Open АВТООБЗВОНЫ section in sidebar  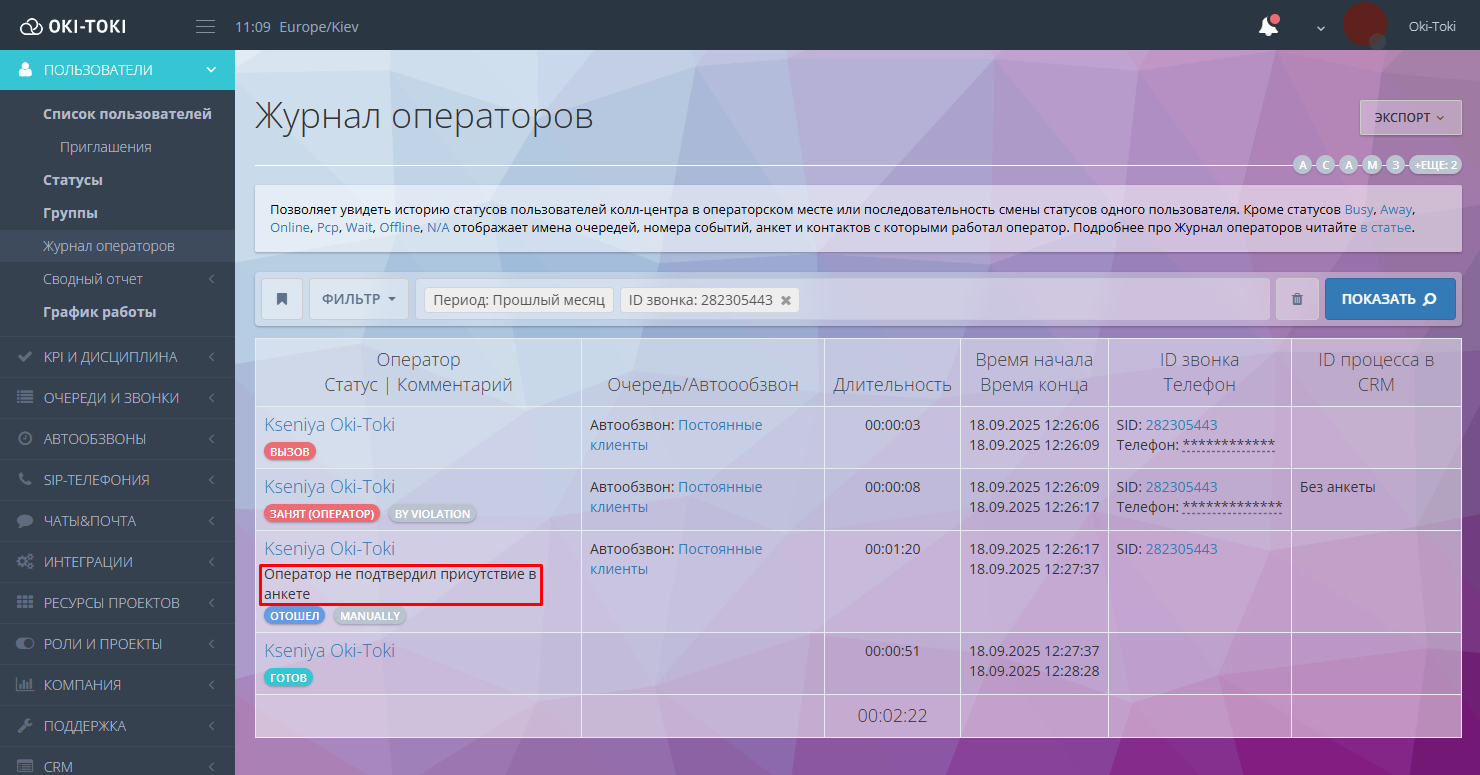pyautogui.click(x=94, y=439)
